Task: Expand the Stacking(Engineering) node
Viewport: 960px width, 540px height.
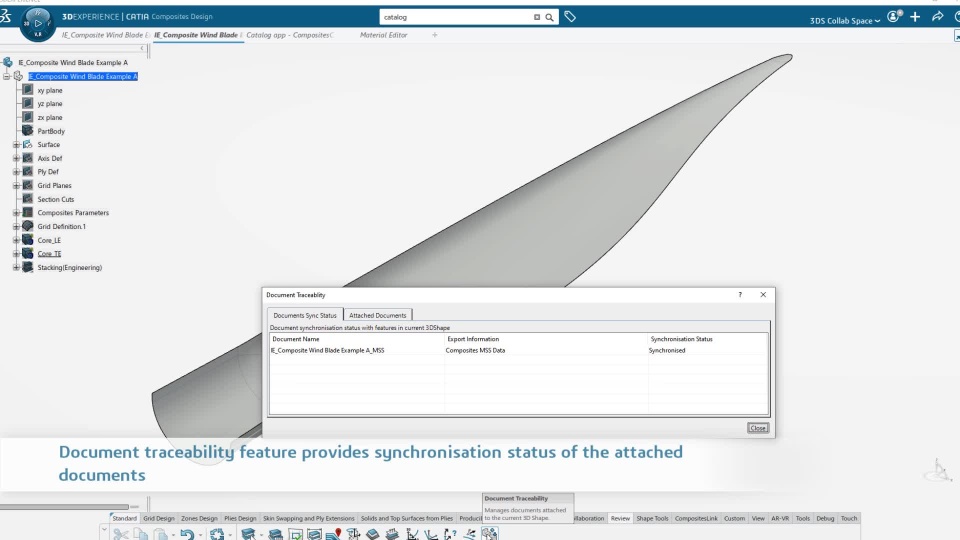Action: (17, 267)
